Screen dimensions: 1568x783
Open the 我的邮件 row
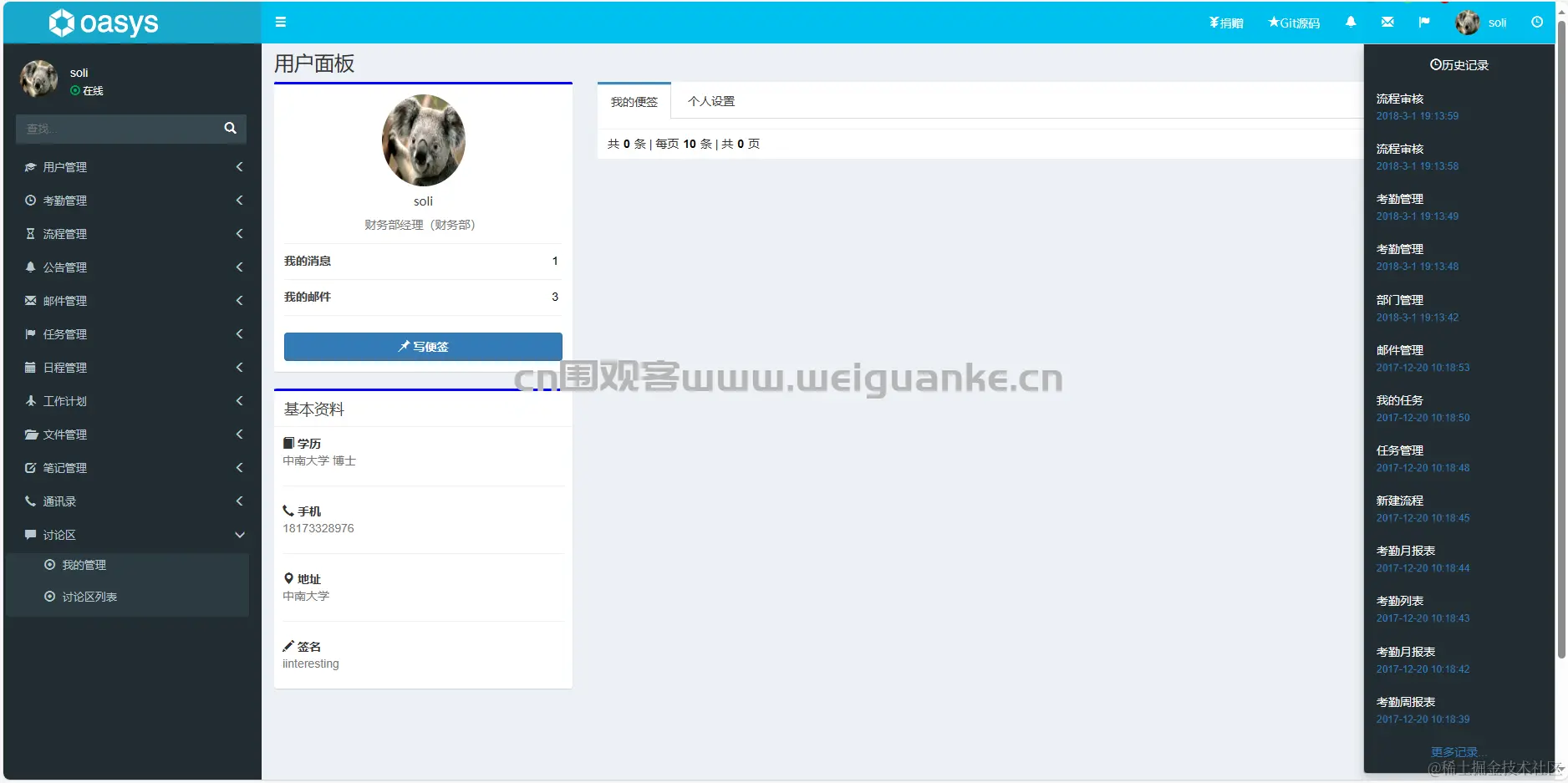[x=423, y=297]
